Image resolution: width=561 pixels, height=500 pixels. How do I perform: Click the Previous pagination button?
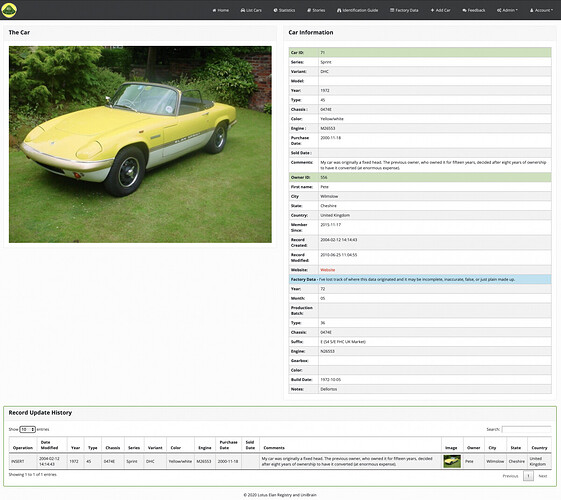[510, 476]
